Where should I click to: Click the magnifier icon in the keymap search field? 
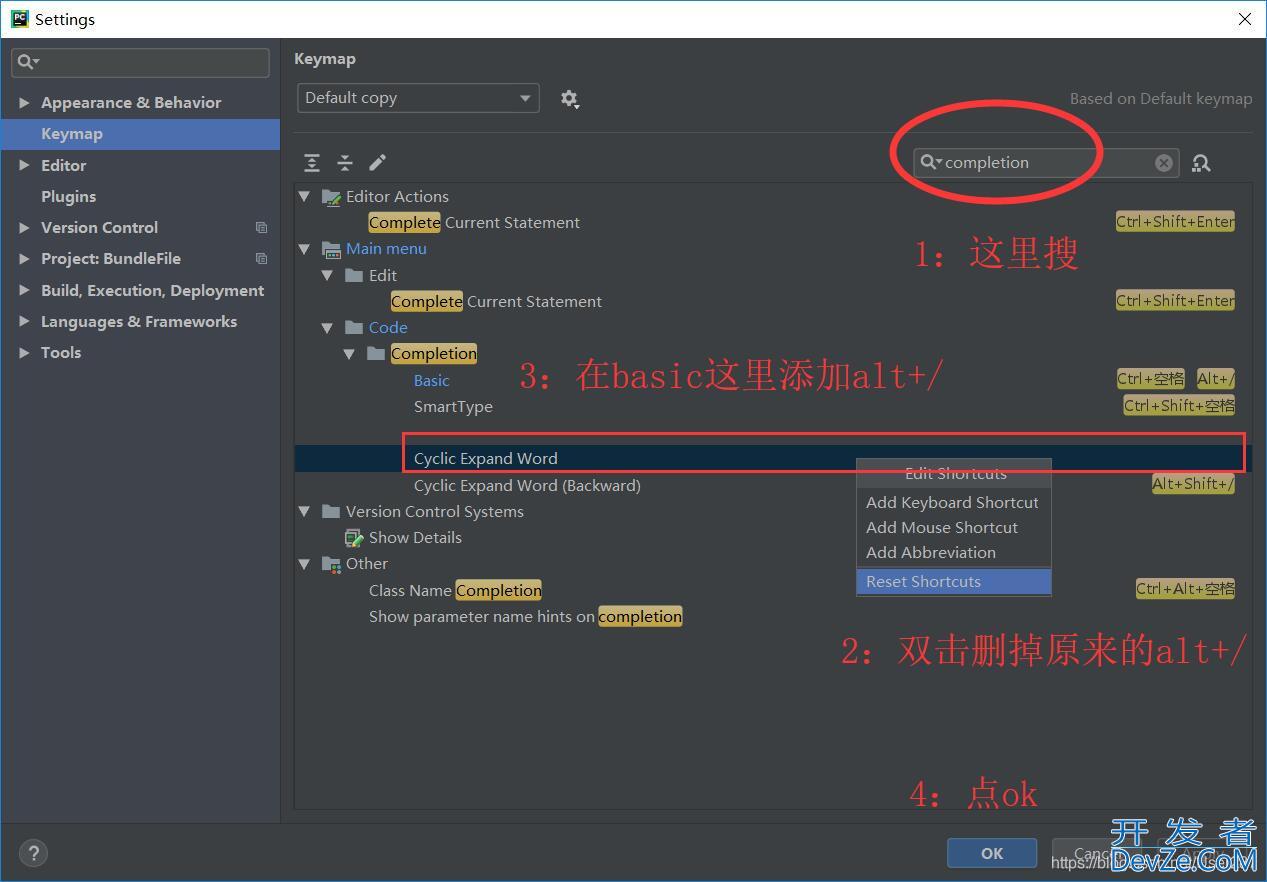(930, 162)
